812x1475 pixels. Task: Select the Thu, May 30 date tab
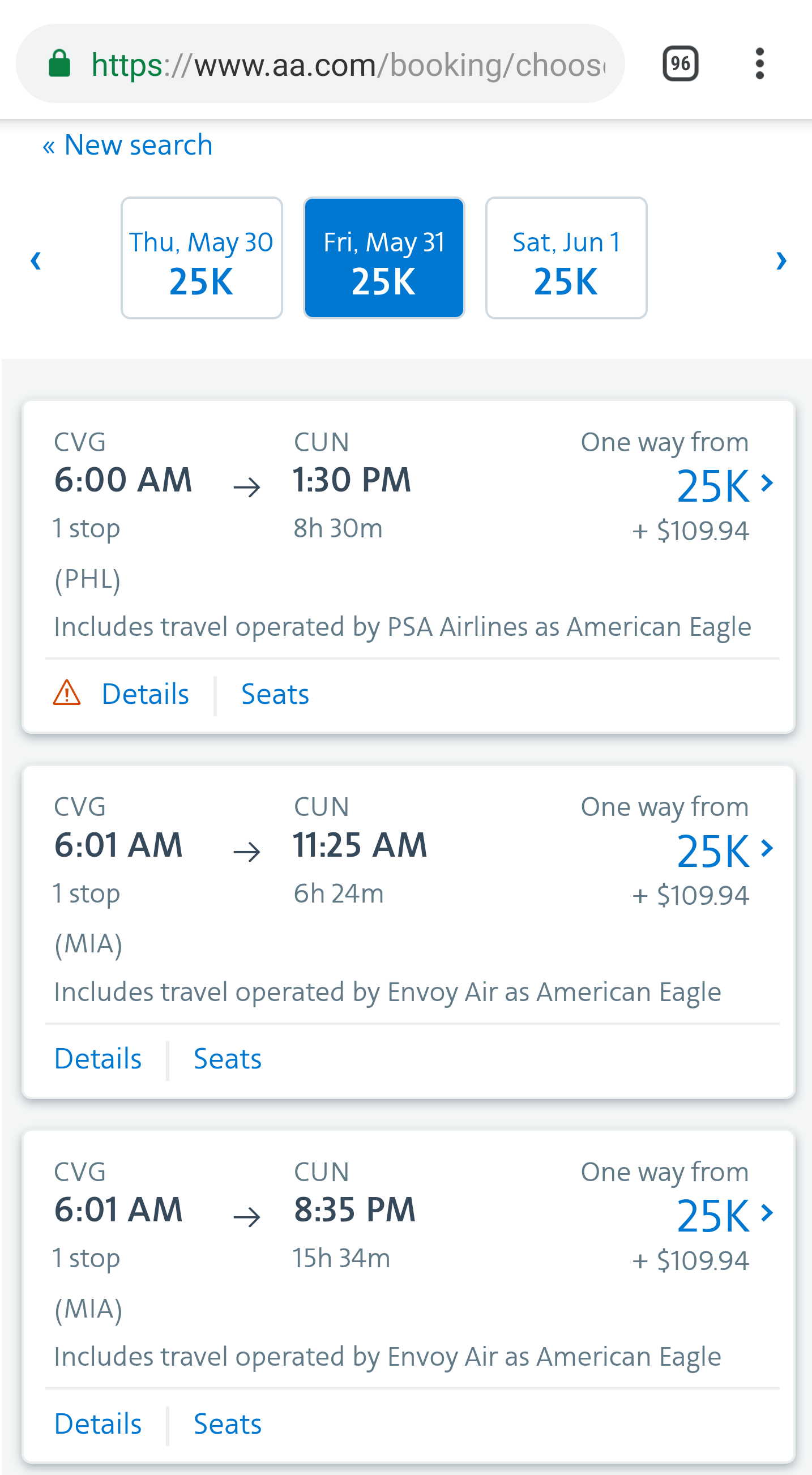click(x=202, y=258)
